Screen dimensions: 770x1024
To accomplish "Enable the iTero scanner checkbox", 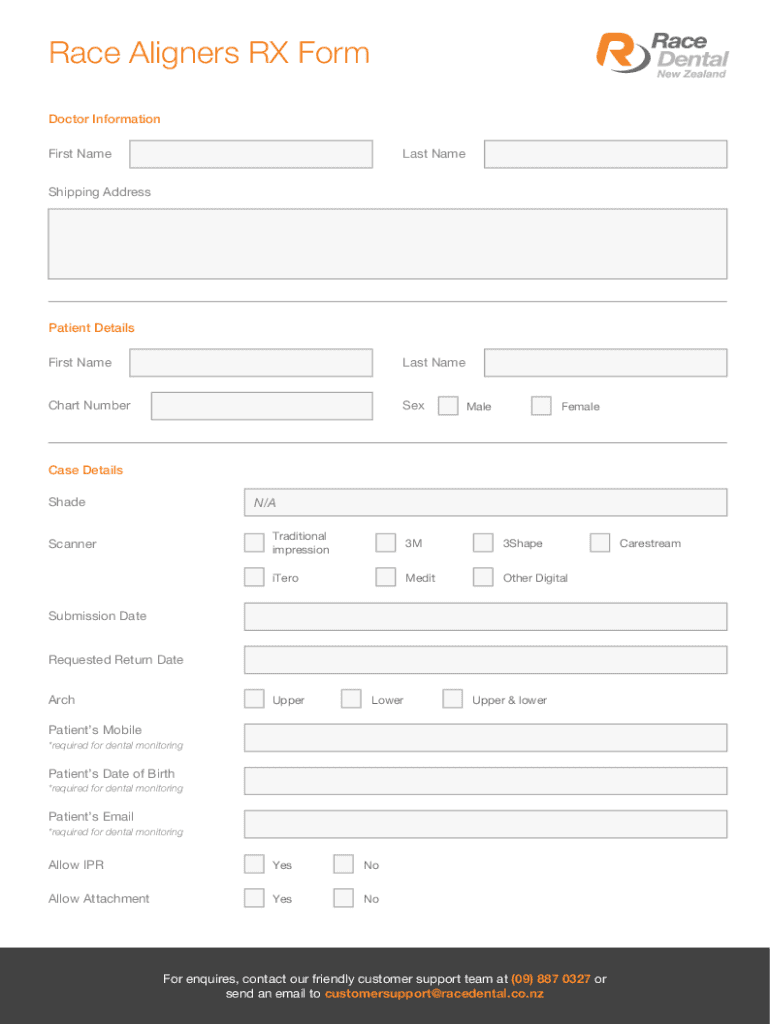I will (x=255, y=577).
